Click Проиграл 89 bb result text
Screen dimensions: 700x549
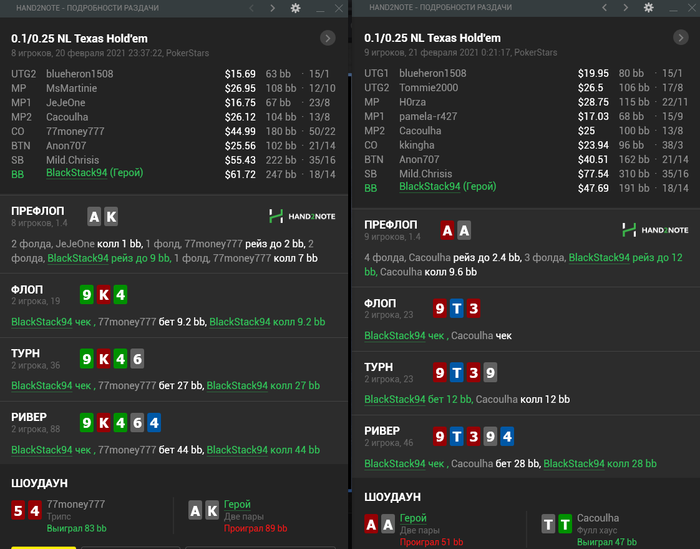coord(255,528)
